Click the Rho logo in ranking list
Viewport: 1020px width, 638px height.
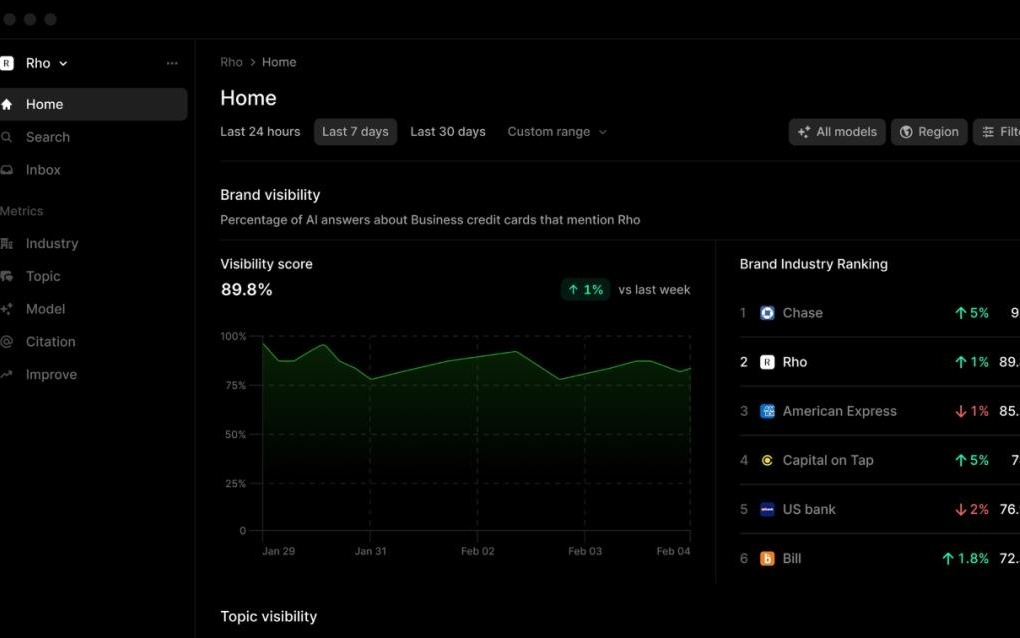pyautogui.click(x=768, y=362)
